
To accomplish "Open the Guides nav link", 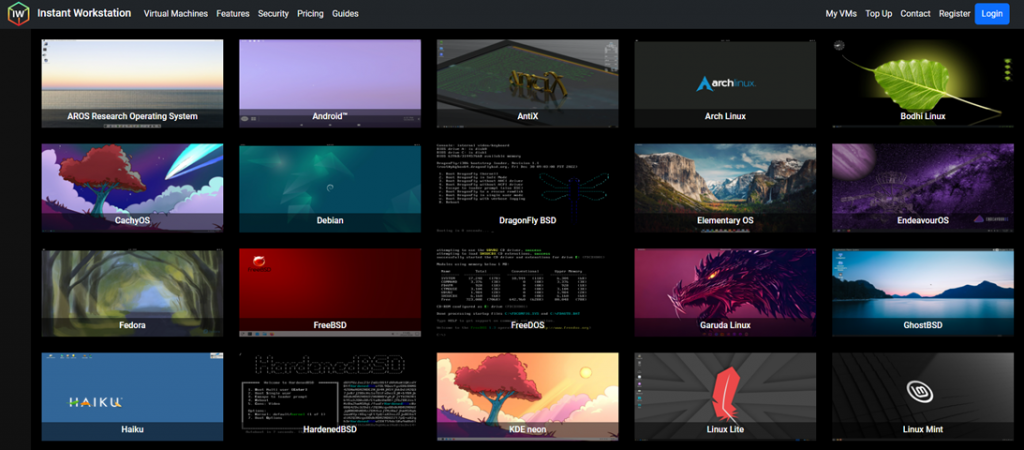I will pyautogui.click(x=345, y=14).
